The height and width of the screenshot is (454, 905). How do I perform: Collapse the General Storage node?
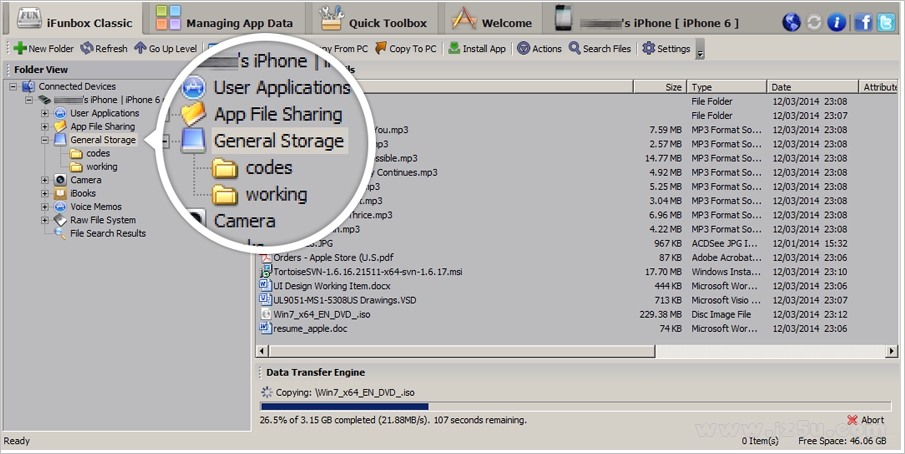[x=45, y=140]
